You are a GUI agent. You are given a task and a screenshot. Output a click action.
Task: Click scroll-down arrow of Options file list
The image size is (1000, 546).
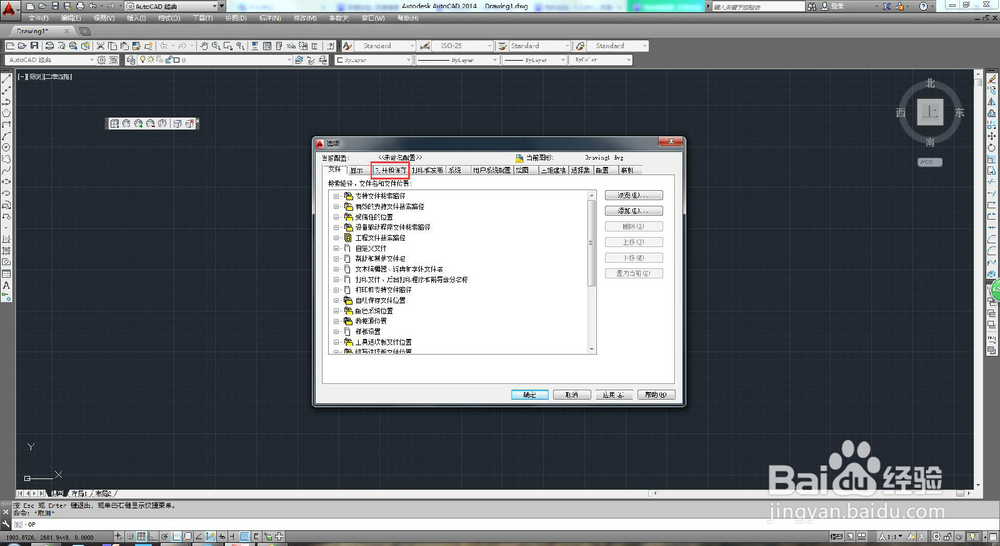(591, 350)
